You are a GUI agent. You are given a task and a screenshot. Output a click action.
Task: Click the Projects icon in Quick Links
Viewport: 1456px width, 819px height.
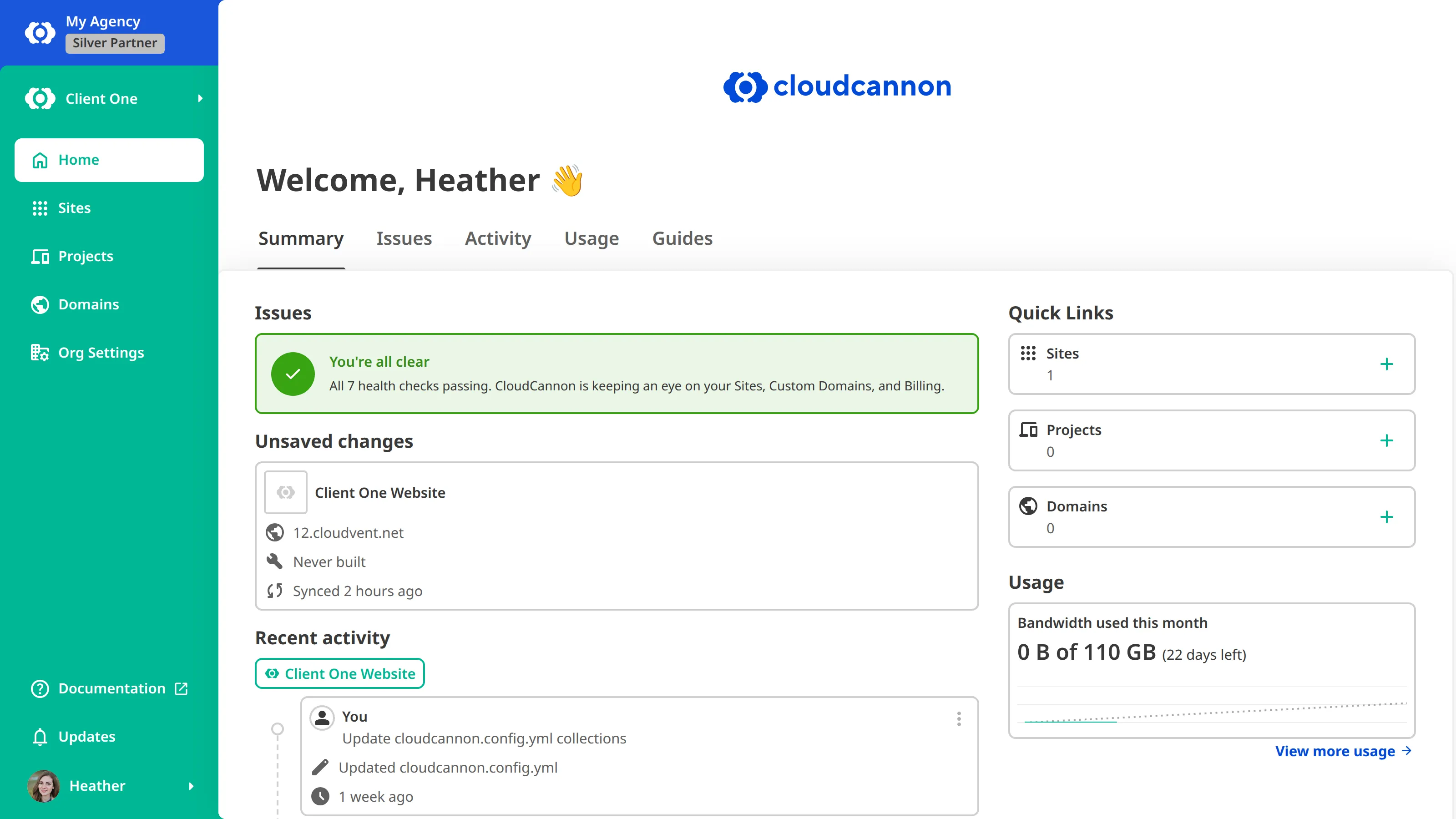click(1028, 430)
